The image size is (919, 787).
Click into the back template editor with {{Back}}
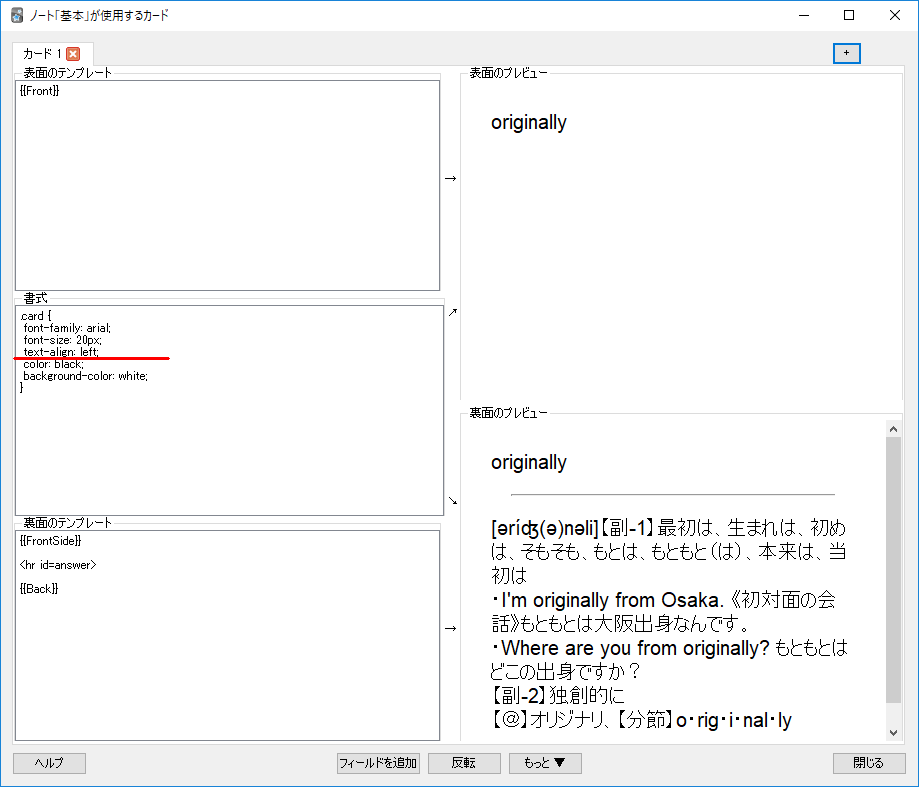point(227,635)
